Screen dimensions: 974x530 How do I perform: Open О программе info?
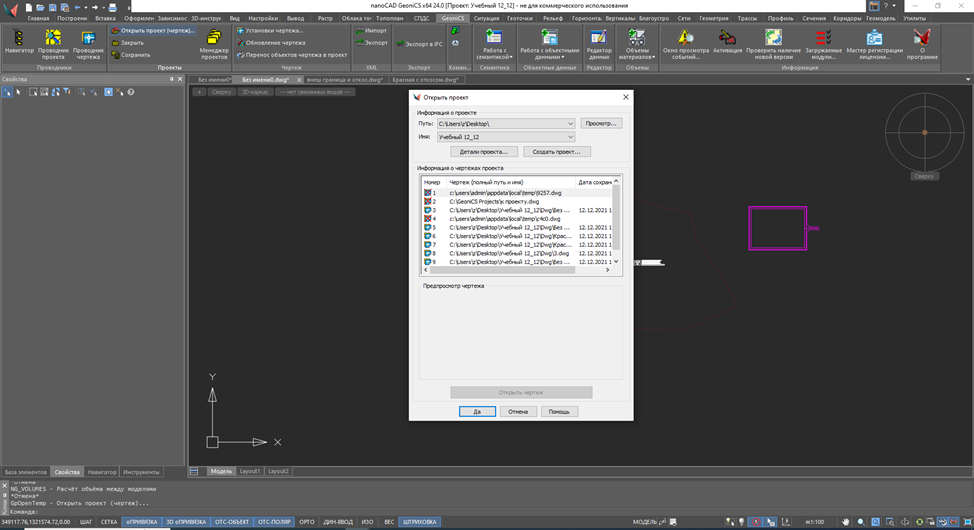point(922,43)
